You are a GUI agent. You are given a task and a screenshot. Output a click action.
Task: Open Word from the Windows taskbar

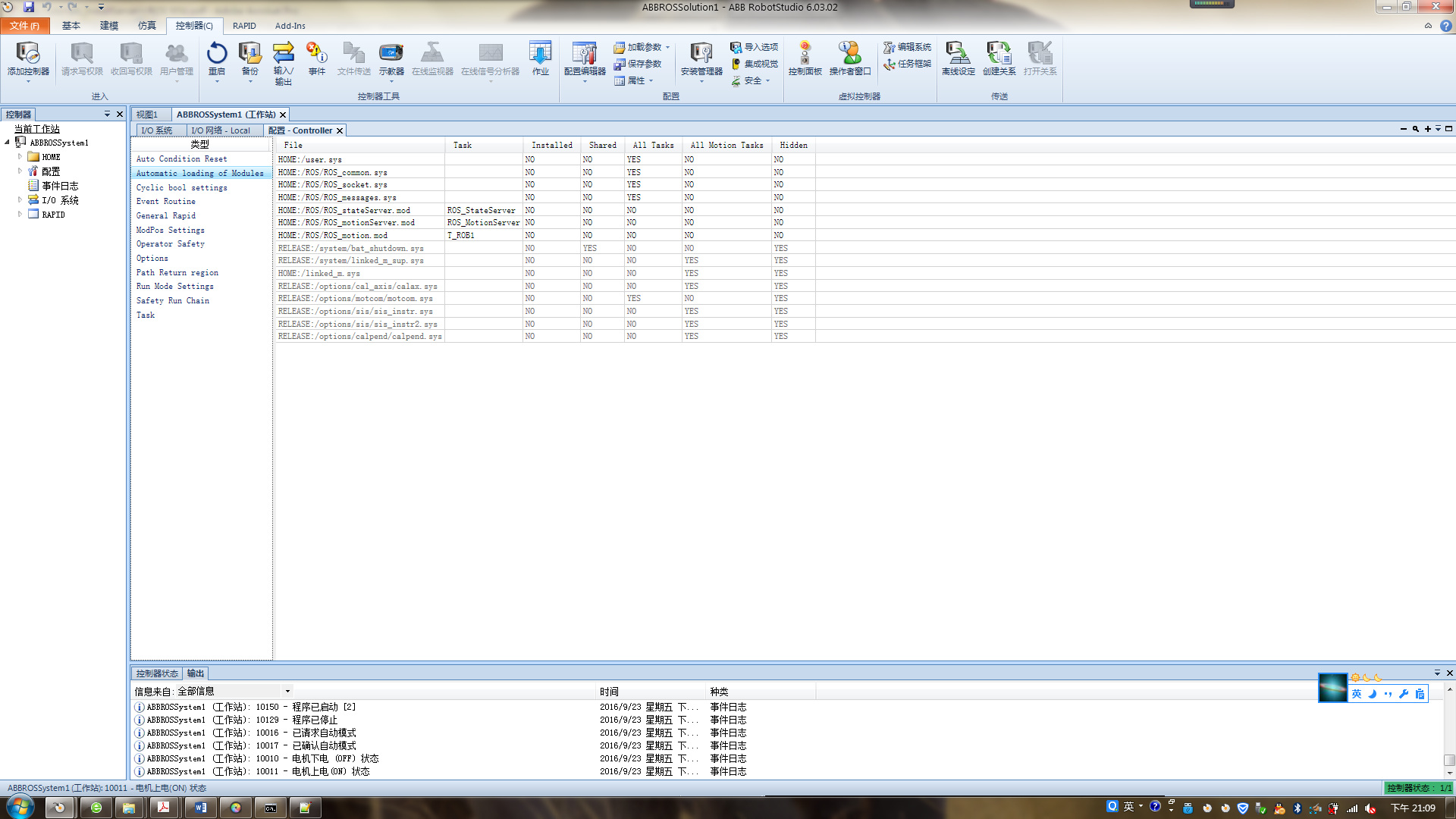(200, 808)
